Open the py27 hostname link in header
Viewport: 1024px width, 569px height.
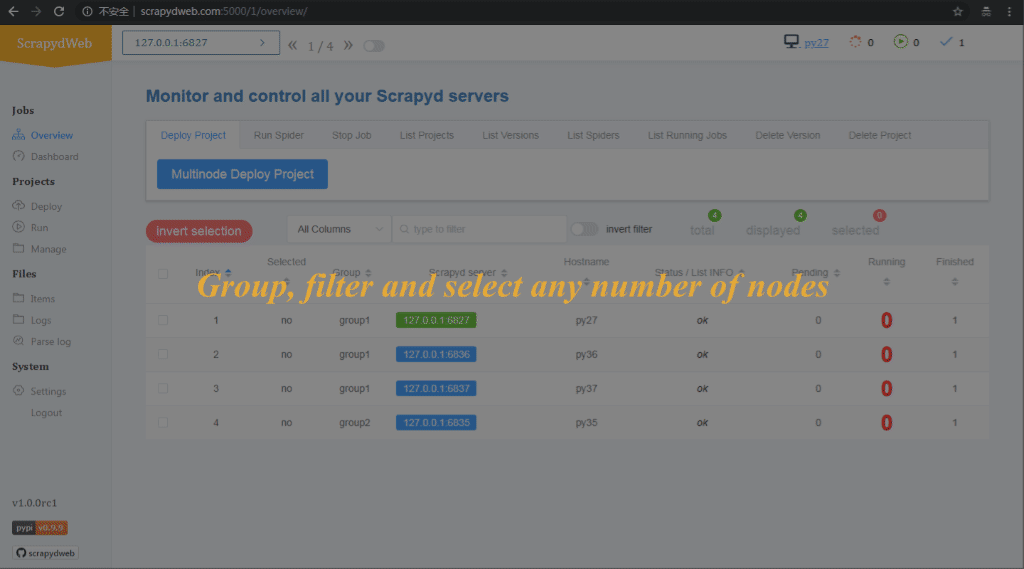[816, 42]
